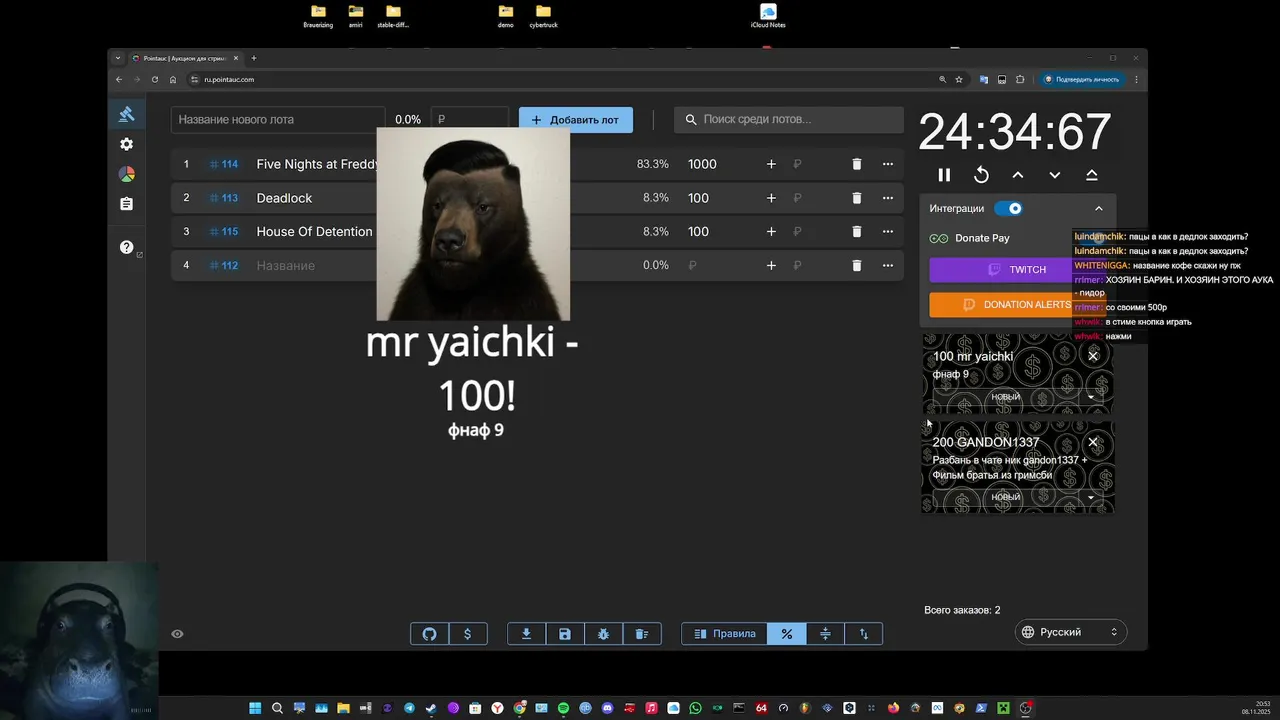Click the bug report icon
1280x720 pixels.
(x=603, y=634)
